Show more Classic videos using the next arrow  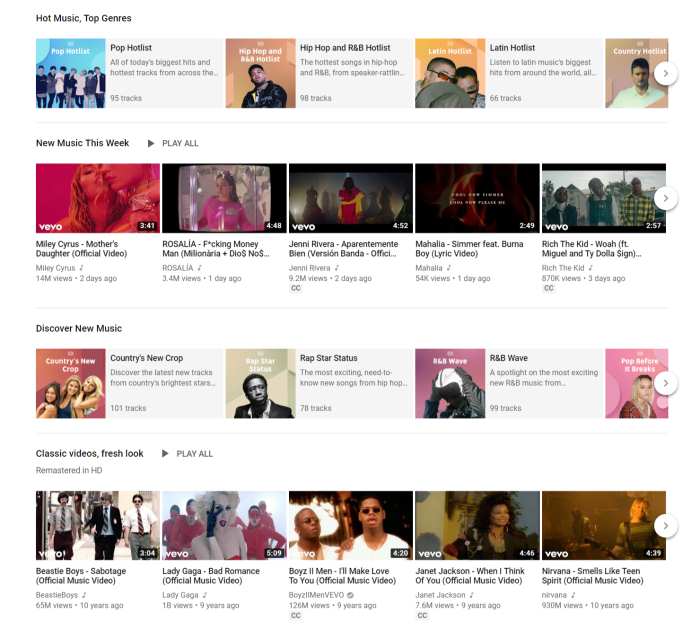point(666,525)
